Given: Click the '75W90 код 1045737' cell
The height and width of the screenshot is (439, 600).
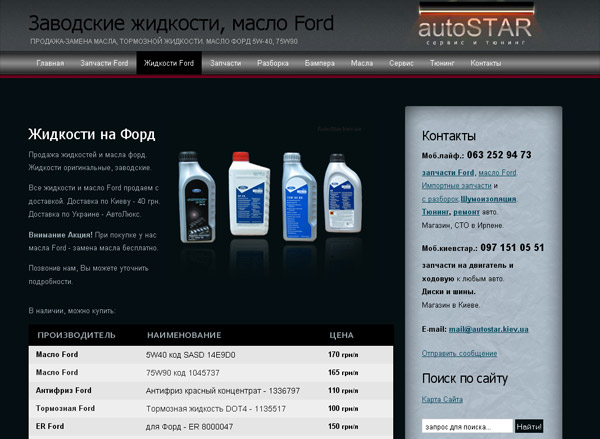Looking at the screenshot, I should click(183, 373).
